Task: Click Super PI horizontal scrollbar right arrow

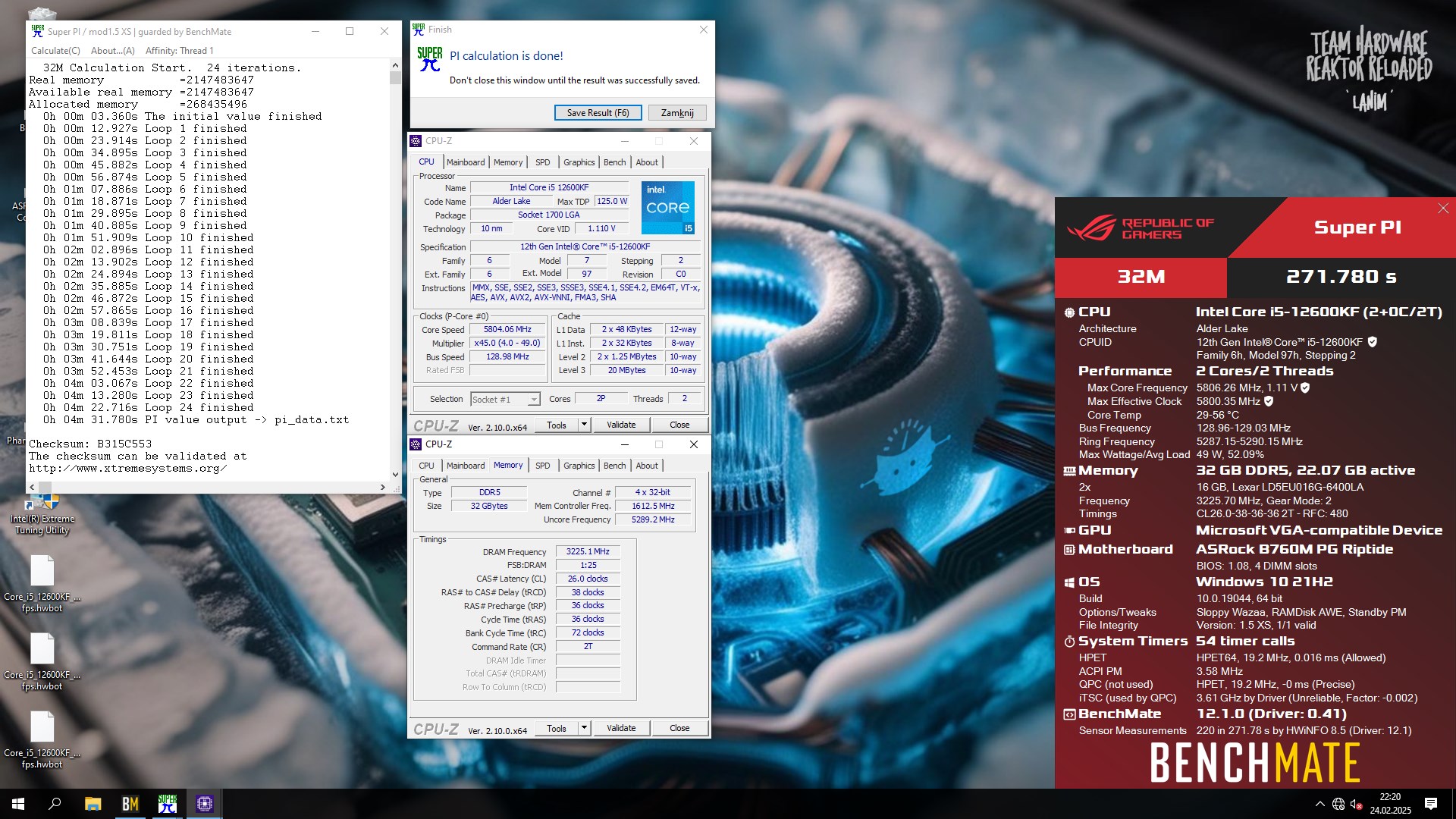Action: [383, 487]
